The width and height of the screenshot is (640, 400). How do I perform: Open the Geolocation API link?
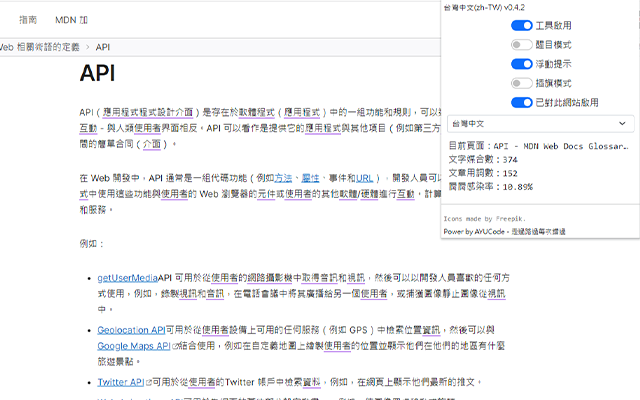(x=131, y=330)
